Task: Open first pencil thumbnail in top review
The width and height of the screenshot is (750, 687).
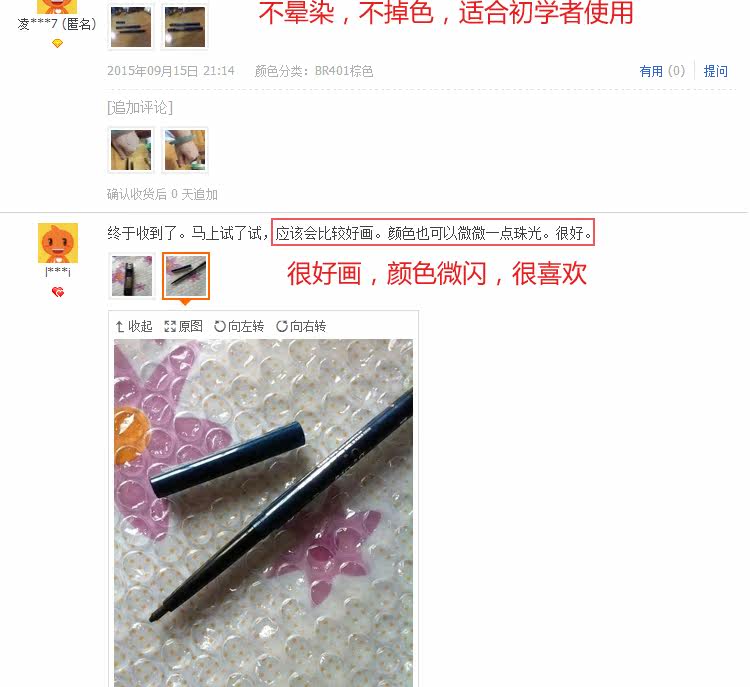Action: pyautogui.click(x=131, y=26)
